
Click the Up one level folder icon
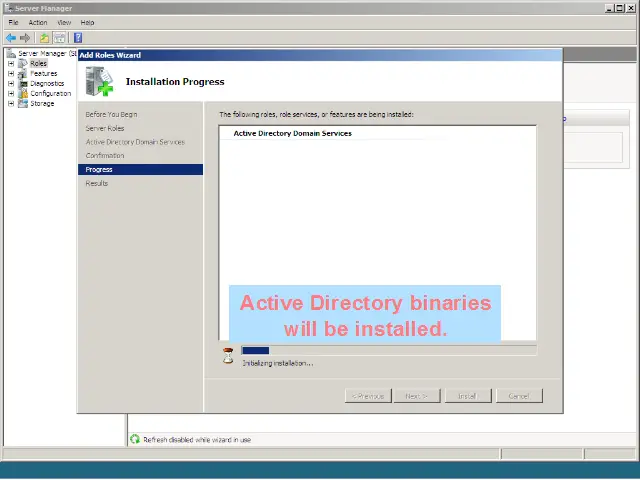[44, 38]
